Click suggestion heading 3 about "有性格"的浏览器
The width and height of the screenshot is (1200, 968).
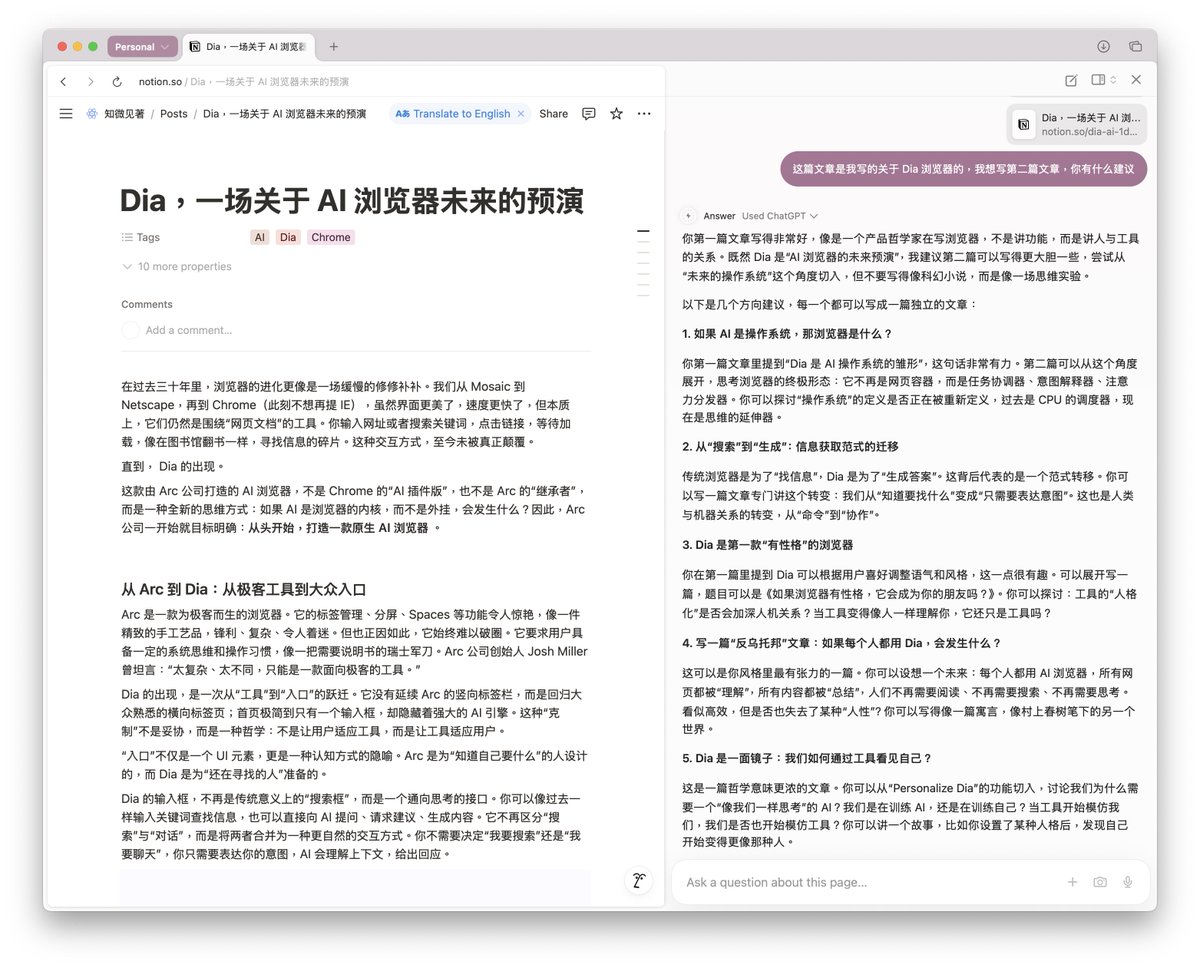(x=767, y=545)
